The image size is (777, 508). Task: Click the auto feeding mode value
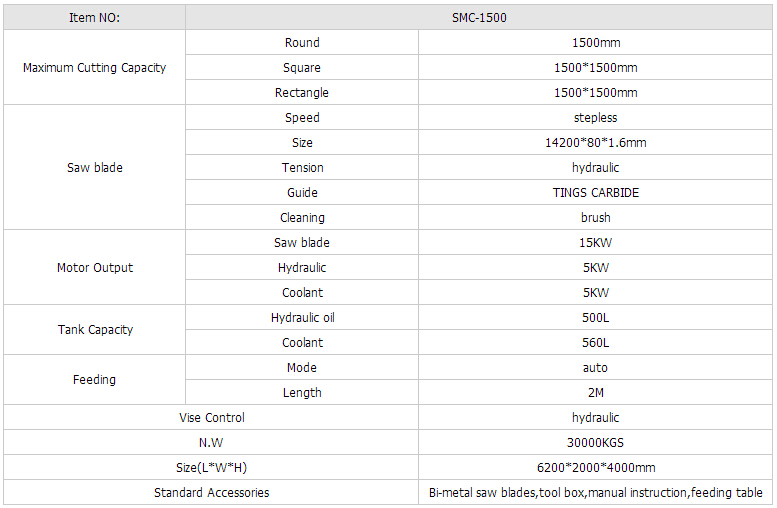coord(595,368)
